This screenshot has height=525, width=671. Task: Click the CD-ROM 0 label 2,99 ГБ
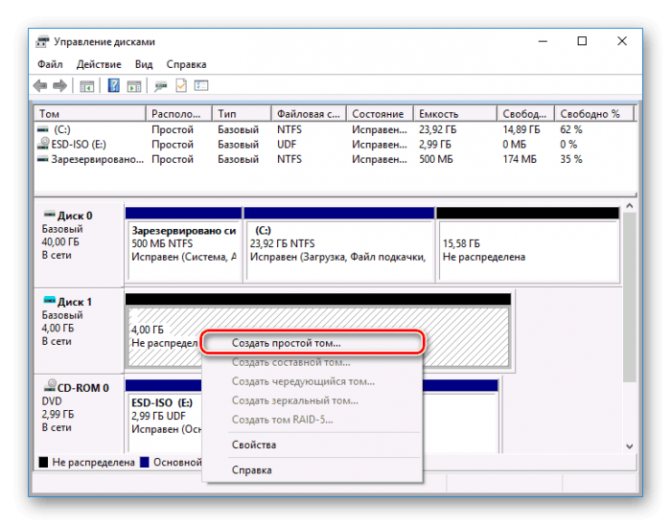[x=58, y=415]
